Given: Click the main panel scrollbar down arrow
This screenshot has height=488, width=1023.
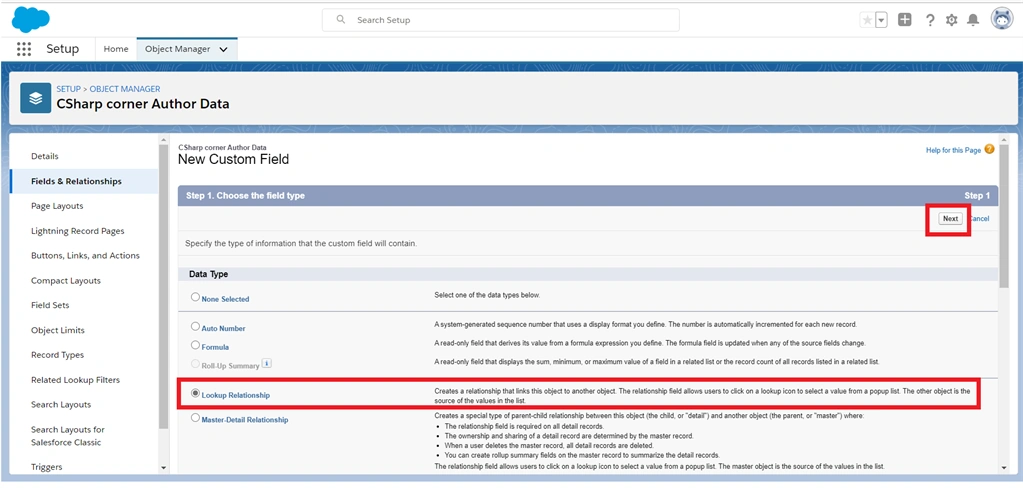Looking at the screenshot, I should point(1004,468).
